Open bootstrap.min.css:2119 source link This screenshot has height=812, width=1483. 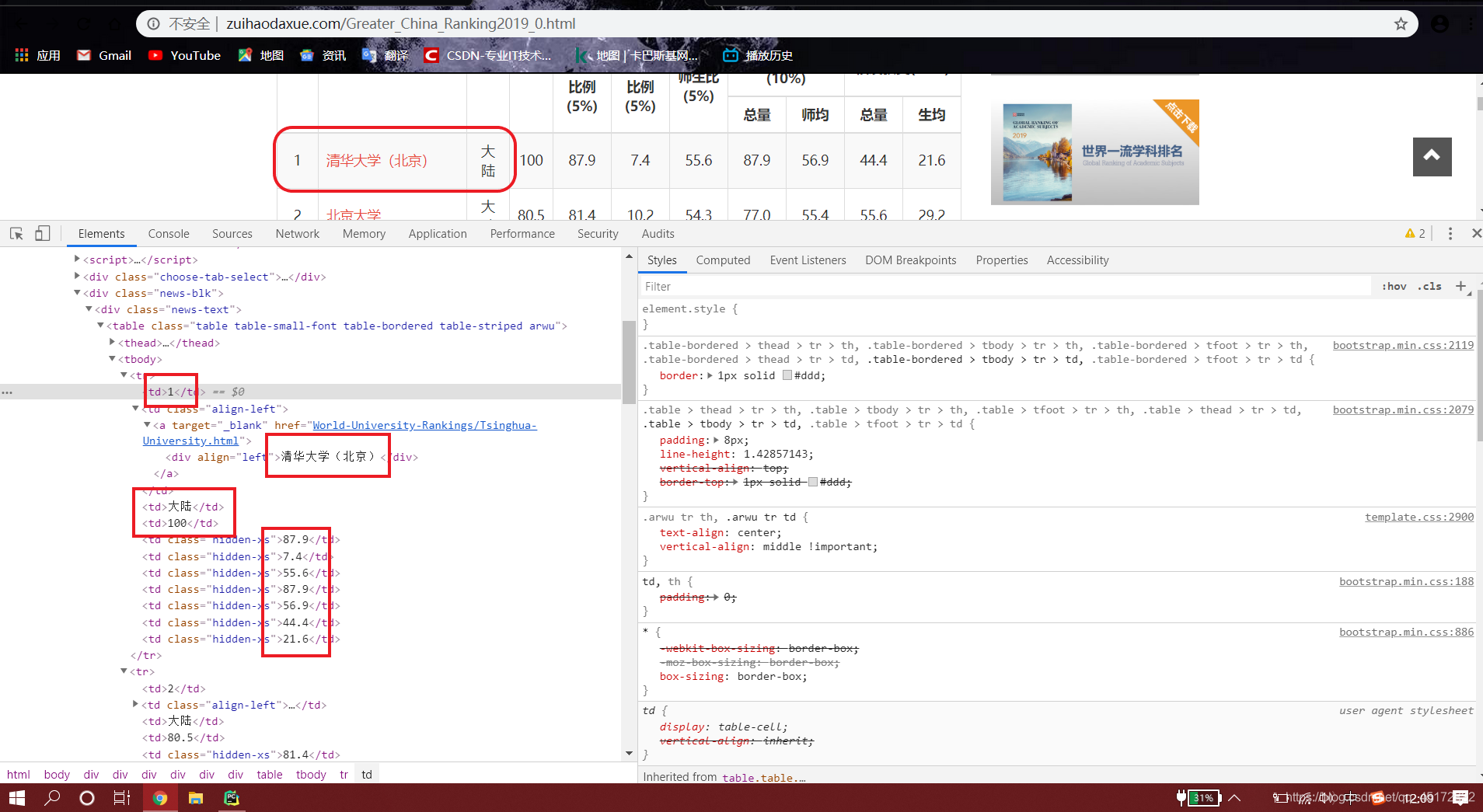[1403, 345]
